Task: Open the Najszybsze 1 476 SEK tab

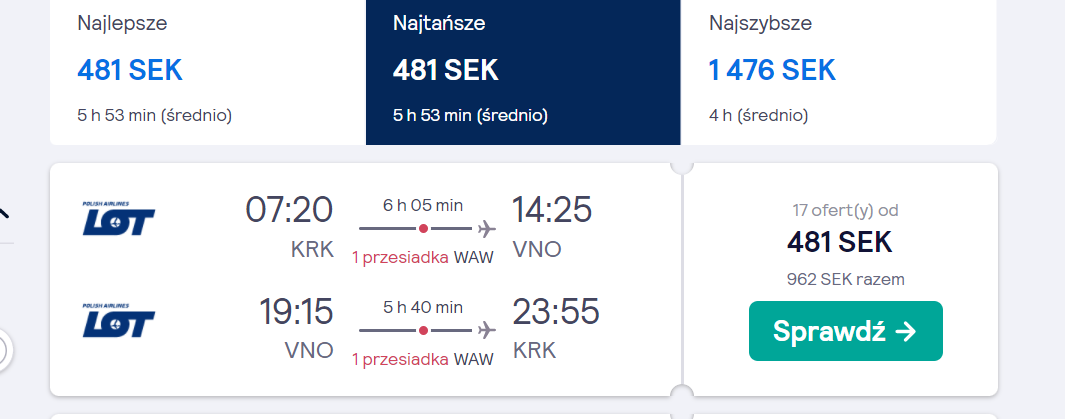Action: [x=838, y=72]
